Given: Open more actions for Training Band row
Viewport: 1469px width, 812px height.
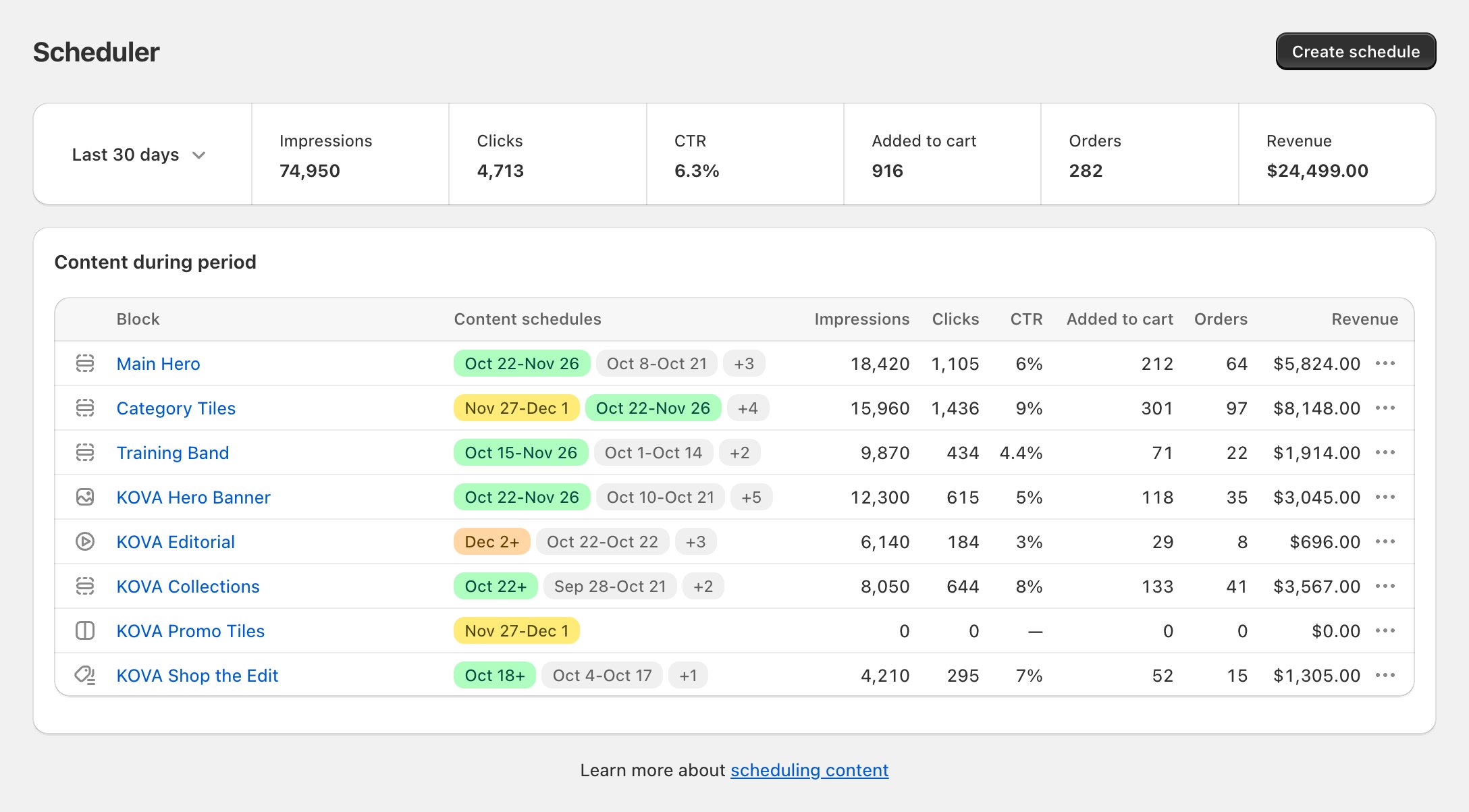Looking at the screenshot, I should click(x=1385, y=452).
